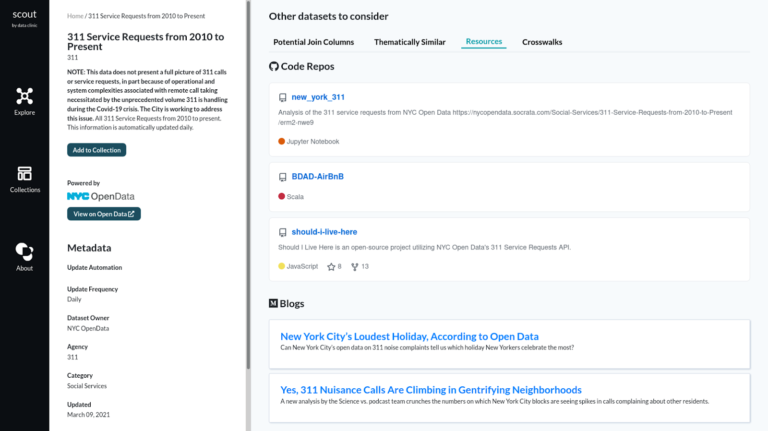The image size is (768, 431).
Task: Click repo icon next to new_york_311
Action: (x=283, y=97)
